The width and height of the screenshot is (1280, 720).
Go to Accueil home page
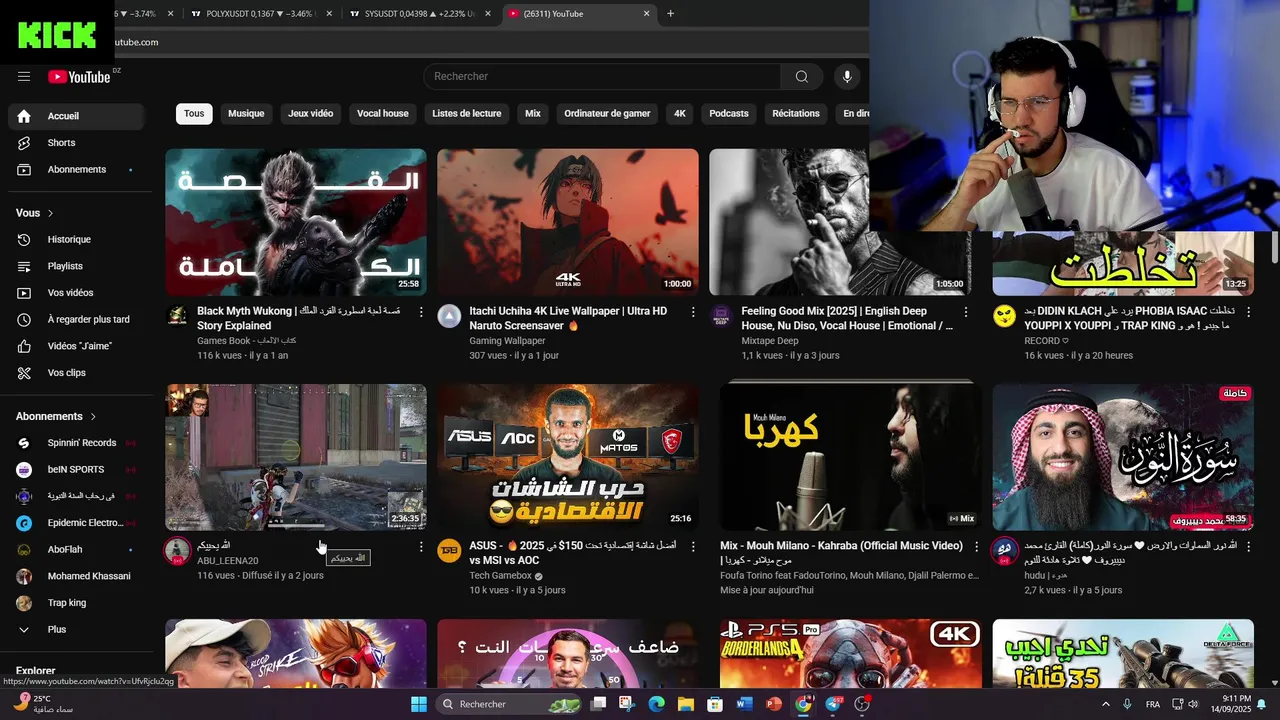[x=76, y=116]
